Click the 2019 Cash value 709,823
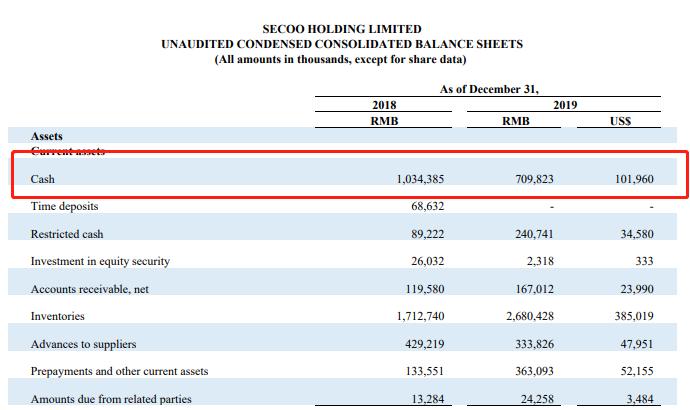 coord(532,179)
